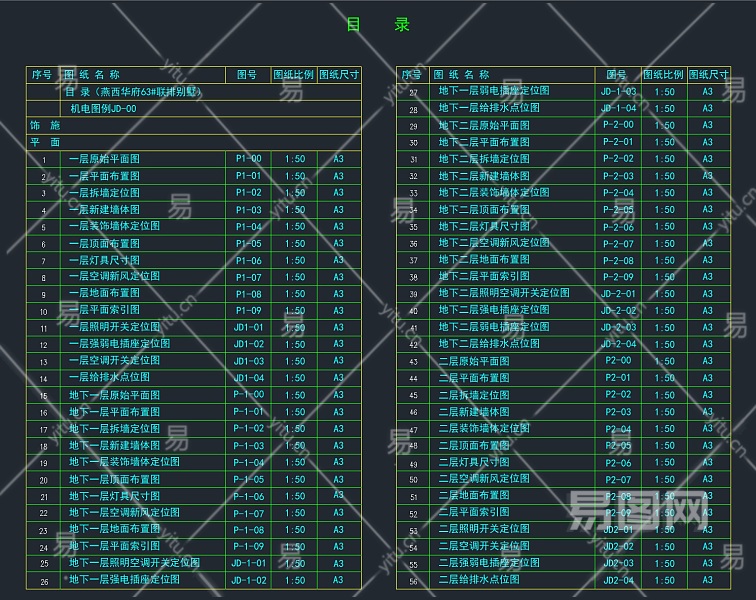This screenshot has width=756, height=600.
Task: Select row text 二层装饰墙体定位图
Action: [x=484, y=428]
